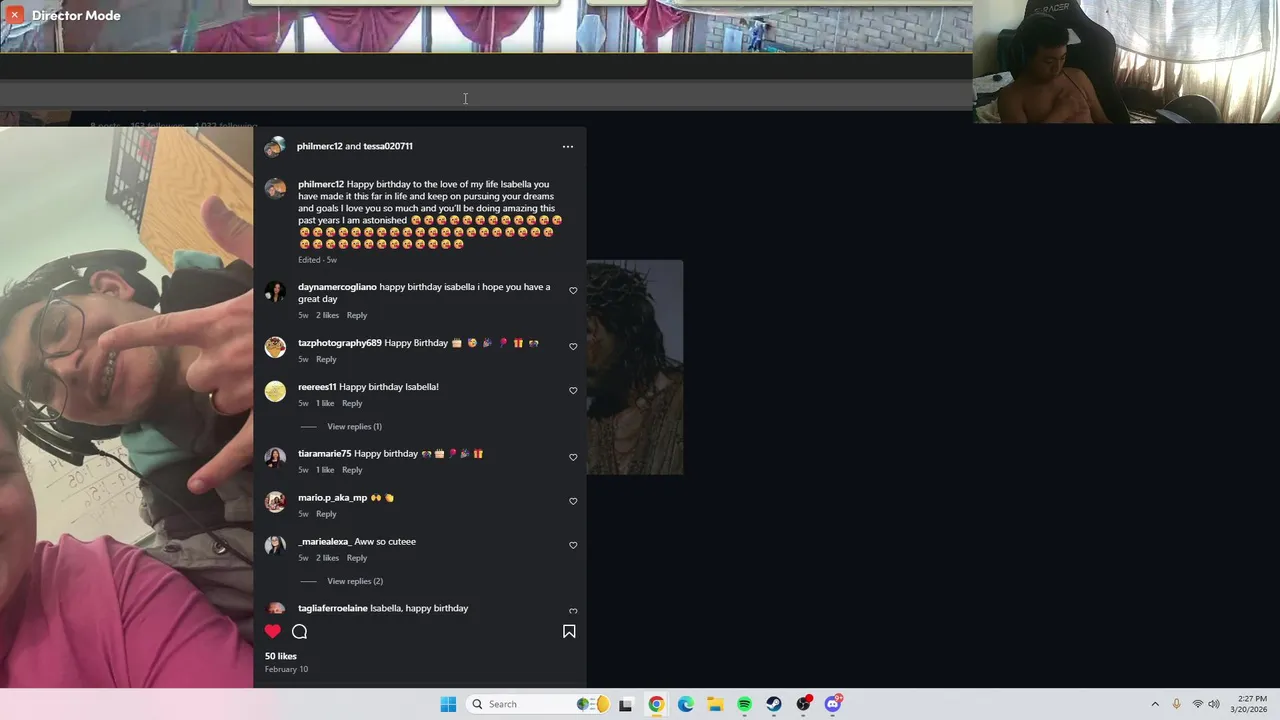Like daynamercogliano's comment
The width and height of the screenshot is (1280, 720).
click(x=573, y=291)
